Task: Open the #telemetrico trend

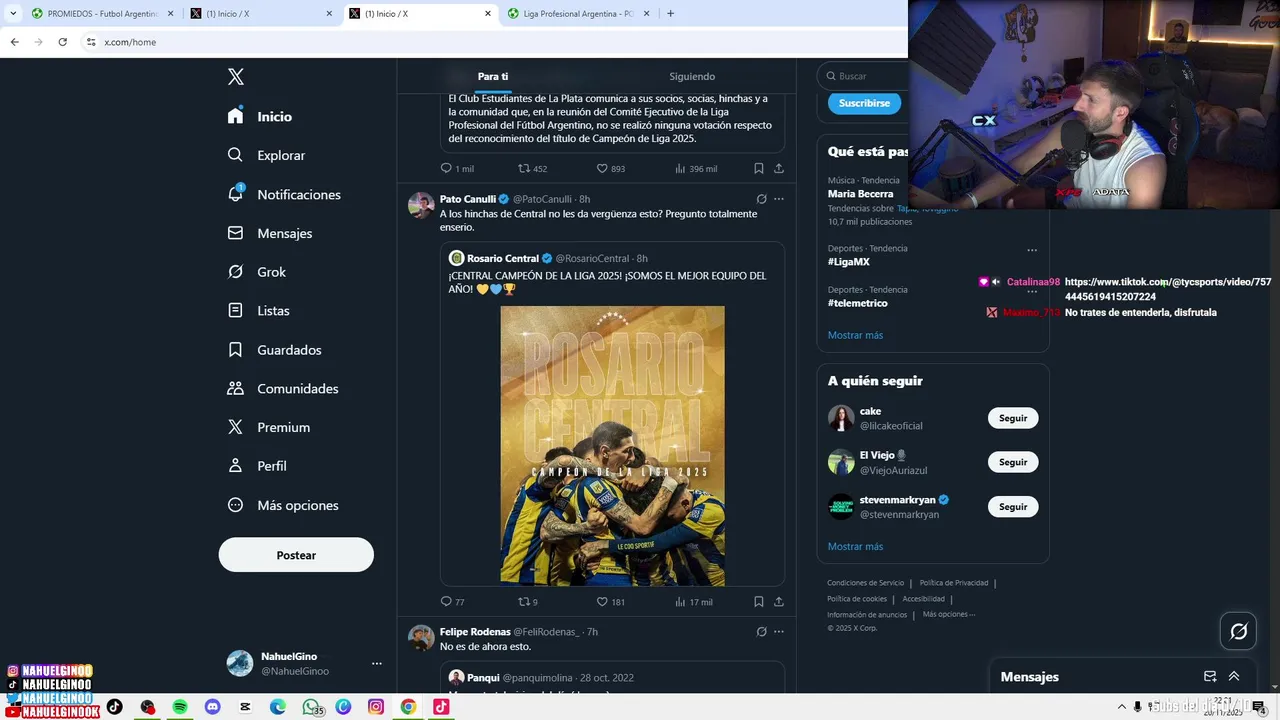Action: [857, 303]
